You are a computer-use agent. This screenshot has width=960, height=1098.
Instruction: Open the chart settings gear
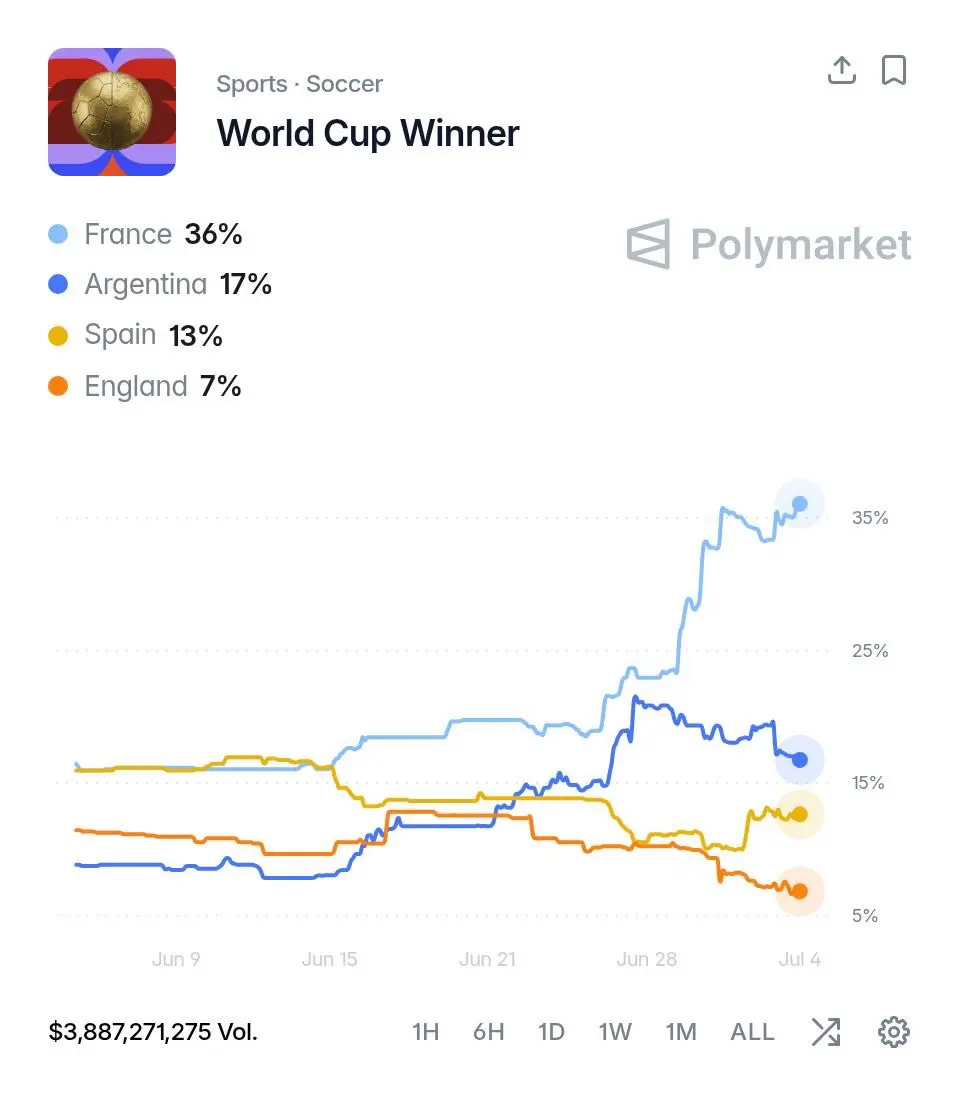tap(893, 1031)
